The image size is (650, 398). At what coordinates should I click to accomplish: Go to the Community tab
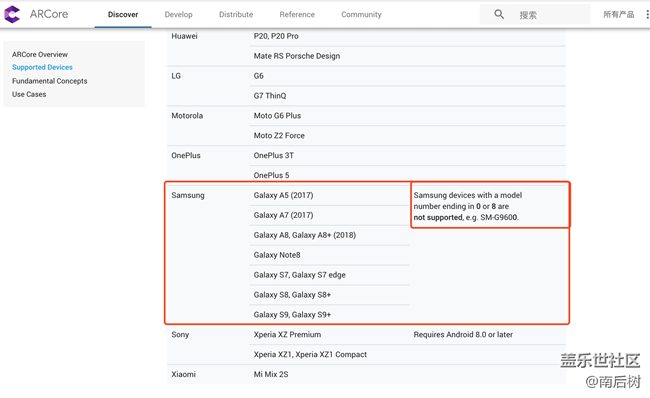point(361,15)
